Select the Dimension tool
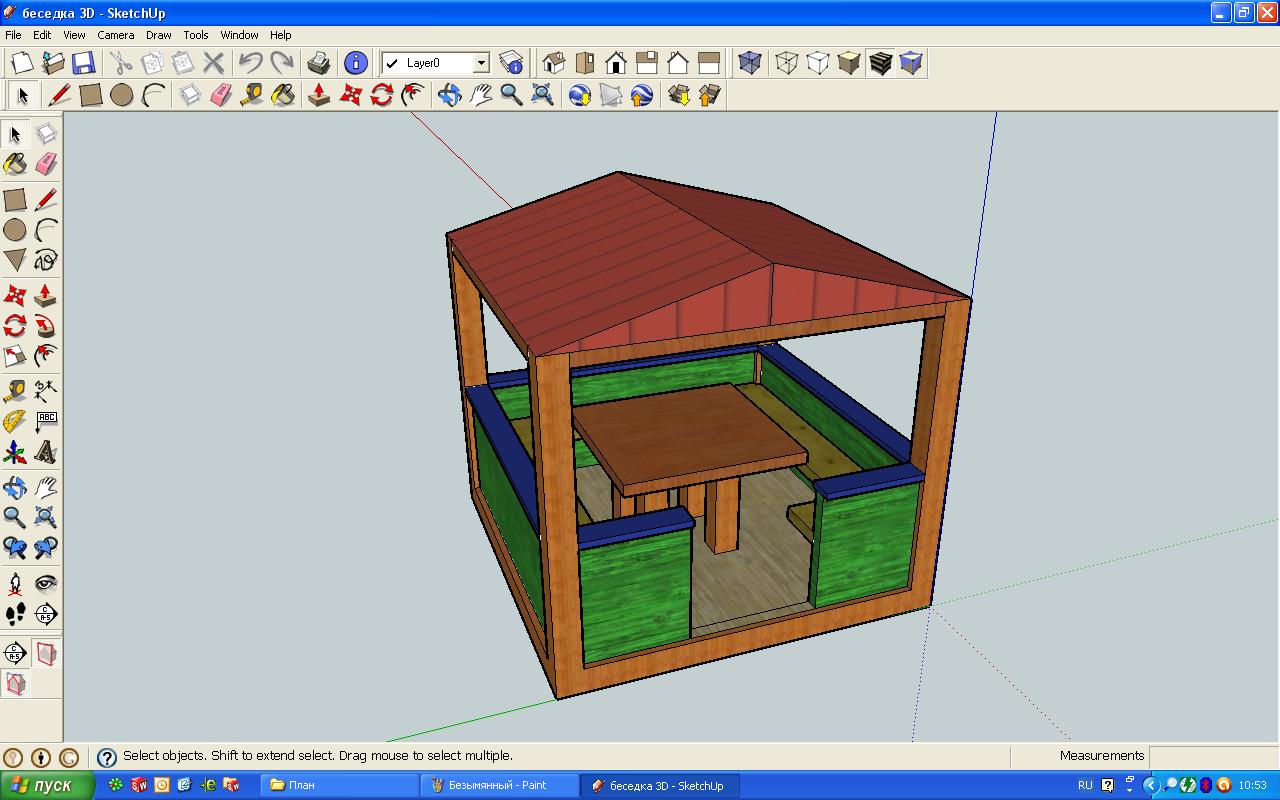 click(46, 391)
